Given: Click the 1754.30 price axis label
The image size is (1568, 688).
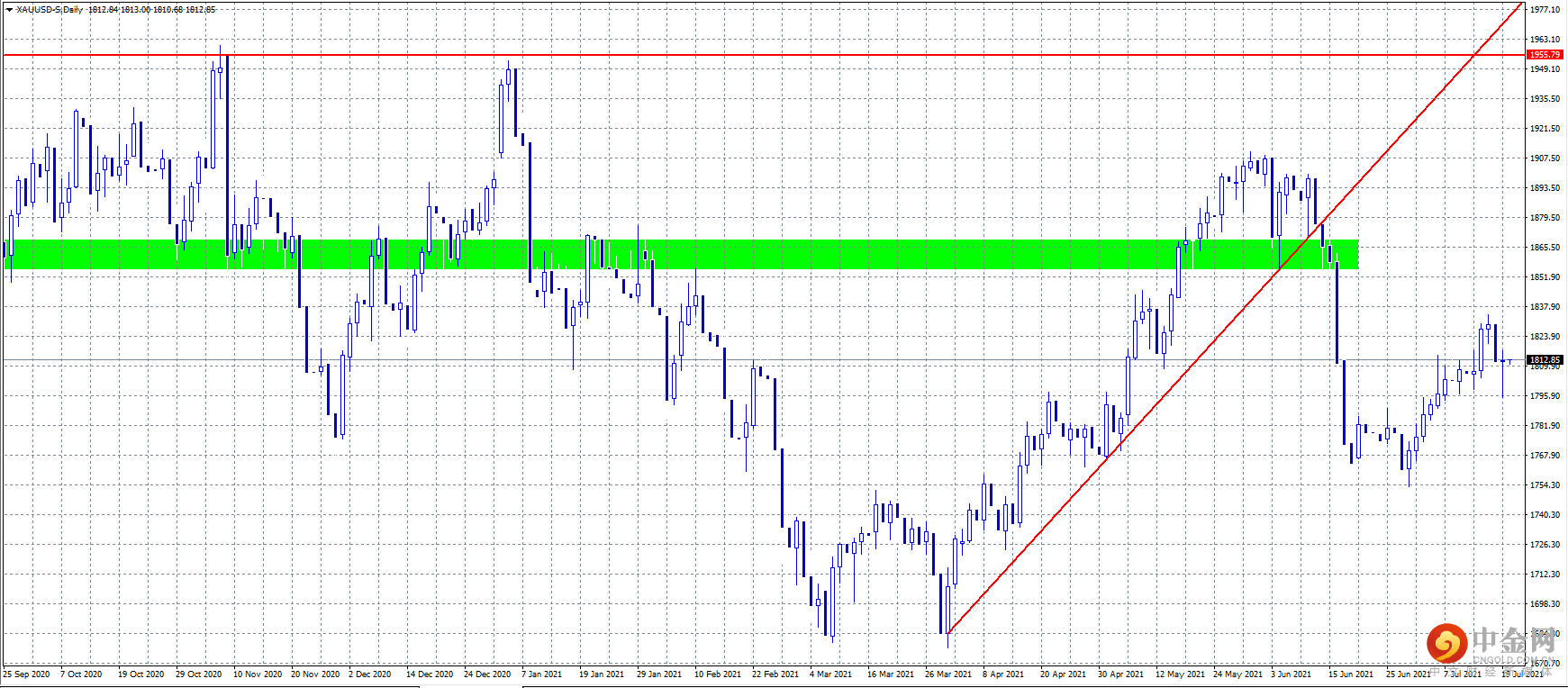Looking at the screenshot, I should [1545, 485].
